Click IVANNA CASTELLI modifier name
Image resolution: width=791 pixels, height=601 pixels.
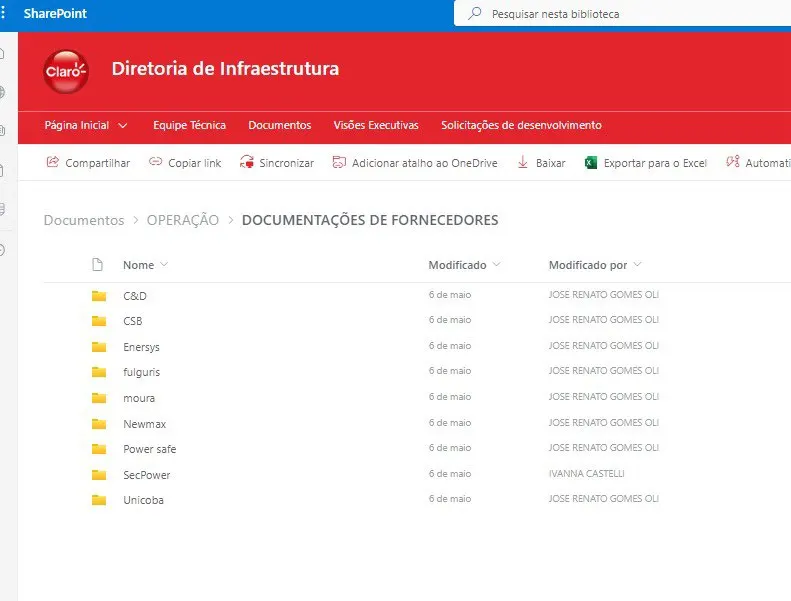pyautogui.click(x=586, y=473)
